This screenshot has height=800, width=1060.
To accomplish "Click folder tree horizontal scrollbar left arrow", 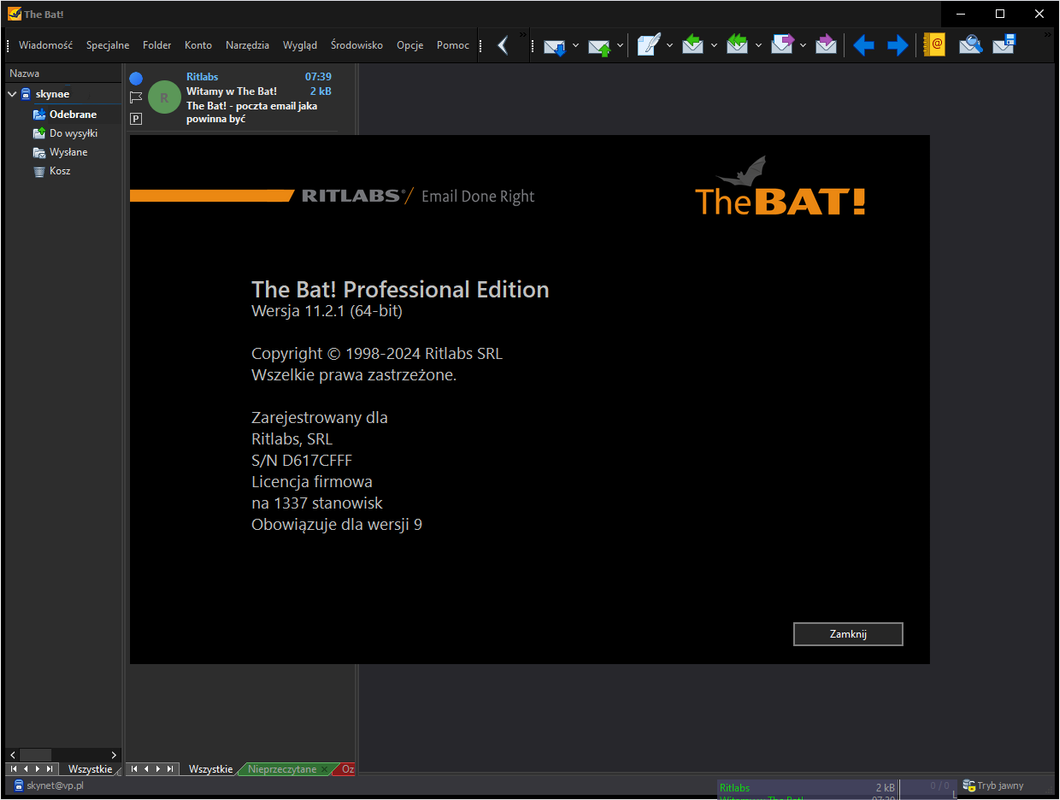I will pyautogui.click(x=13, y=755).
